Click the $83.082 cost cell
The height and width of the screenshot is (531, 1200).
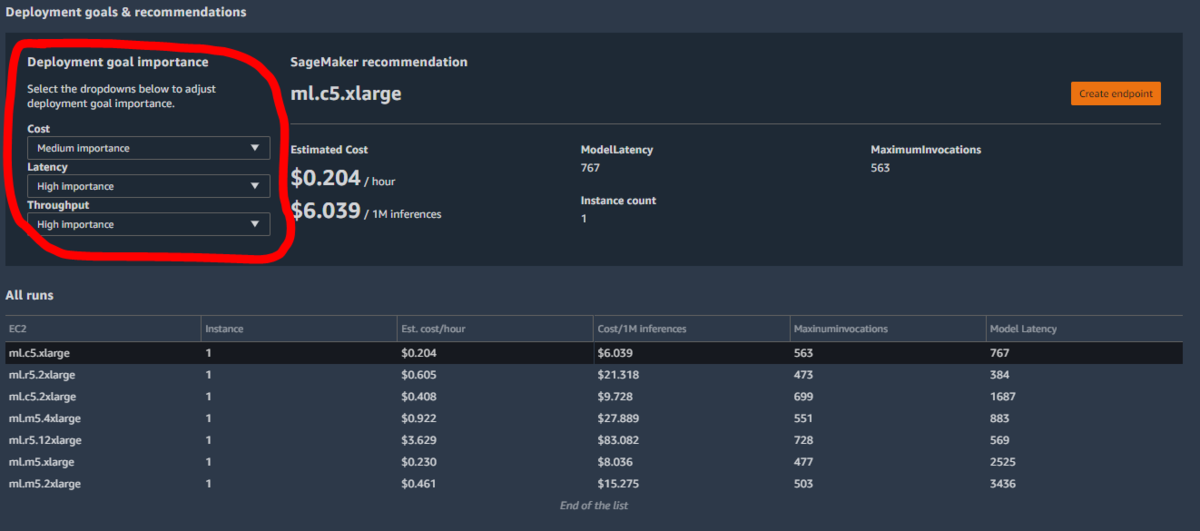coord(619,440)
